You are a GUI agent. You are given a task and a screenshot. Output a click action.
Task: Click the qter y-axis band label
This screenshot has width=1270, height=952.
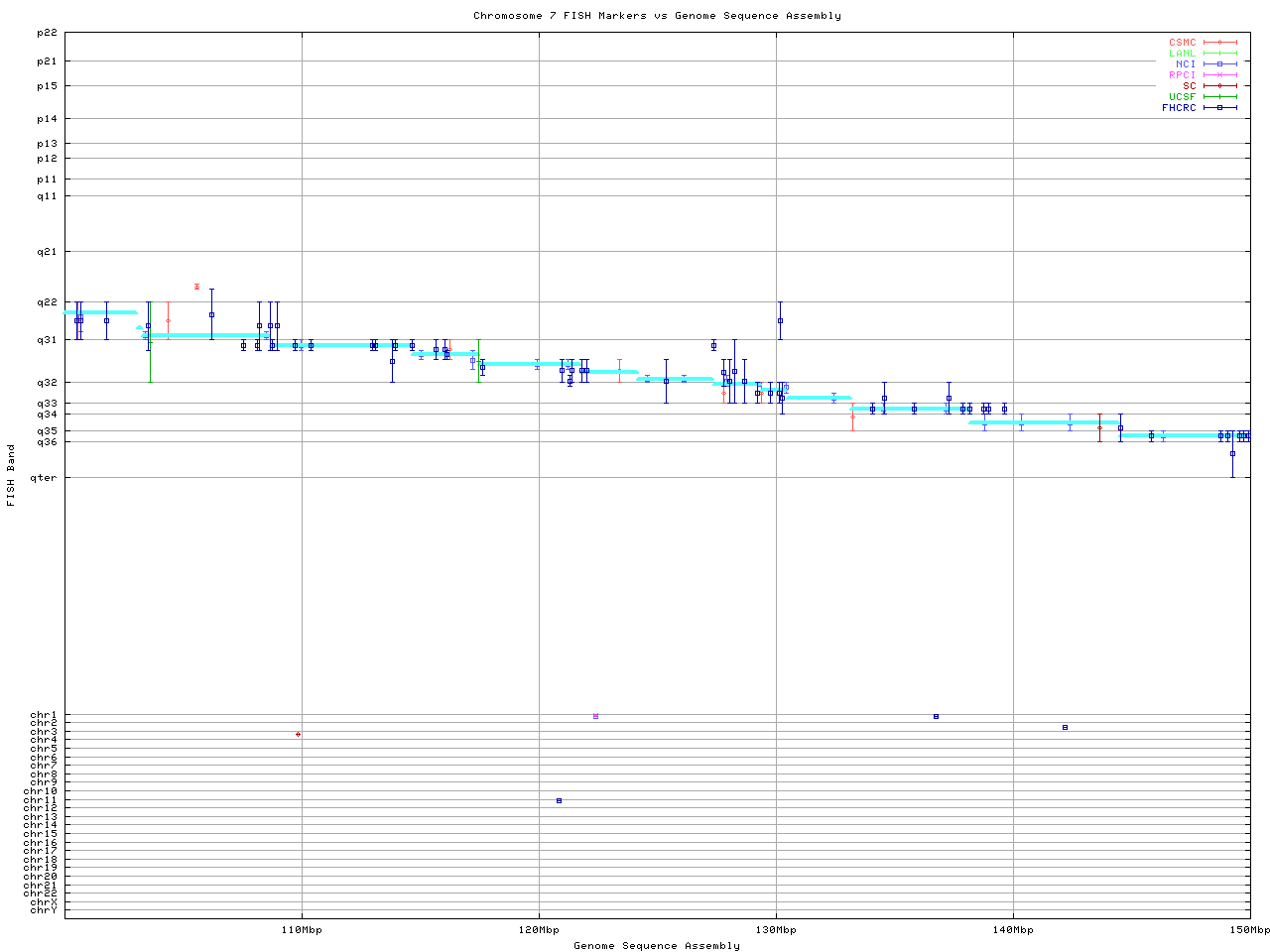coord(44,478)
